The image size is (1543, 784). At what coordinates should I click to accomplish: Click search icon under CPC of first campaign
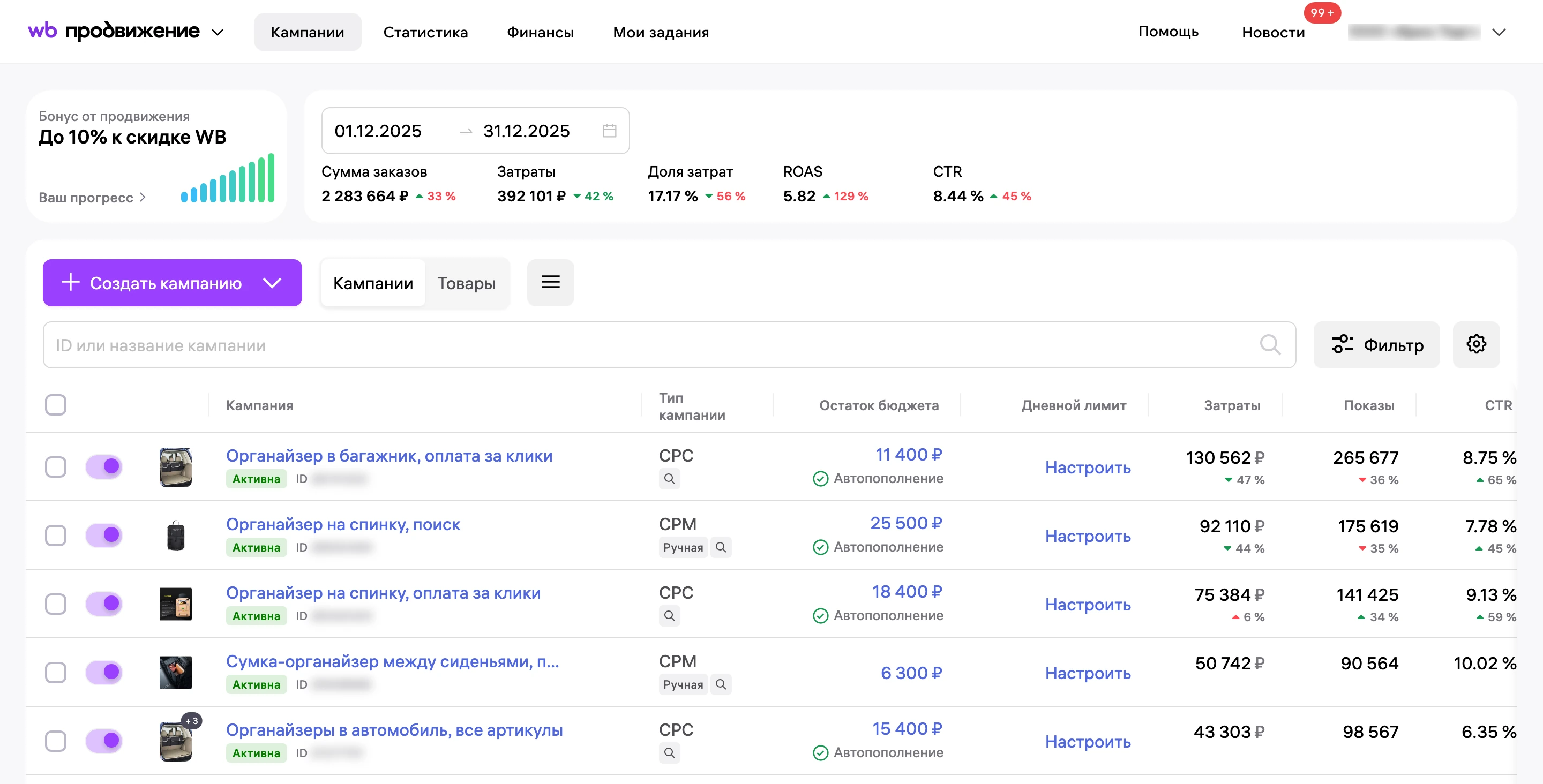click(x=669, y=479)
